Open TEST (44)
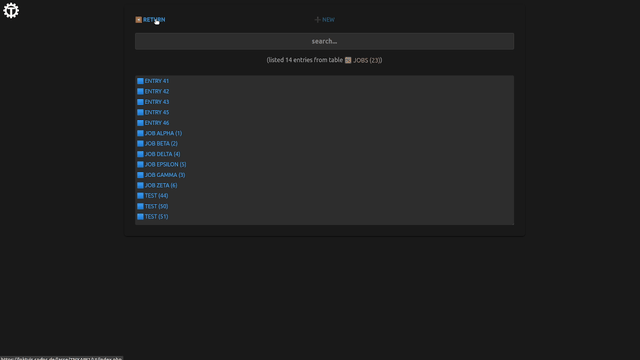Screen dimensions: 640x360 pos(156,196)
